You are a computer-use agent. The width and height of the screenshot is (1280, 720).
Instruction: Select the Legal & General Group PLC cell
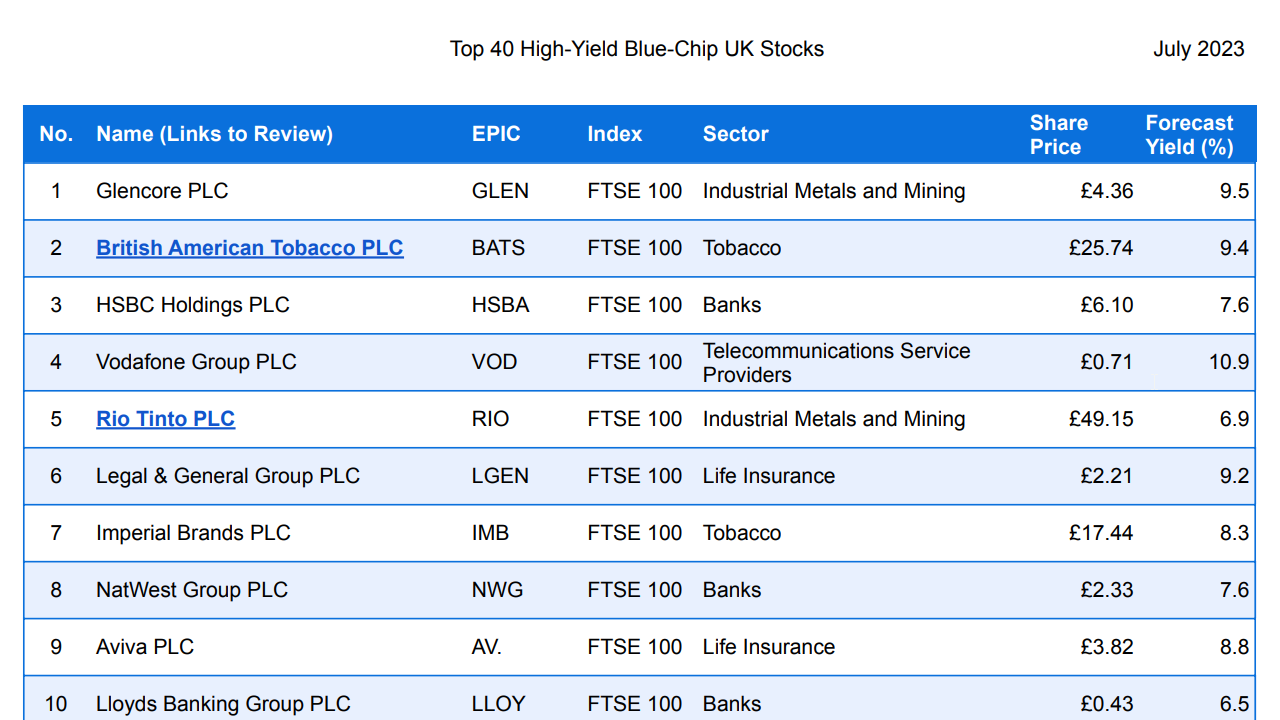227,476
